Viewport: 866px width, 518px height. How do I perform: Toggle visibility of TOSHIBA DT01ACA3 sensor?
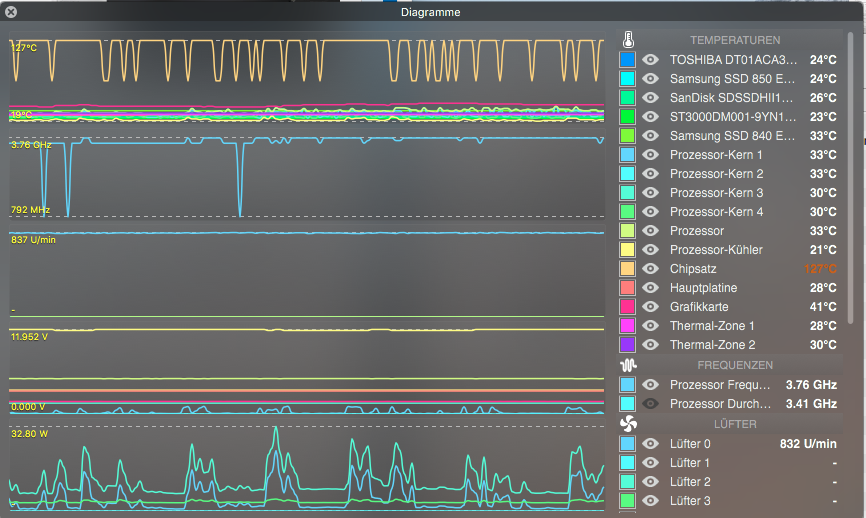[x=651, y=60]
